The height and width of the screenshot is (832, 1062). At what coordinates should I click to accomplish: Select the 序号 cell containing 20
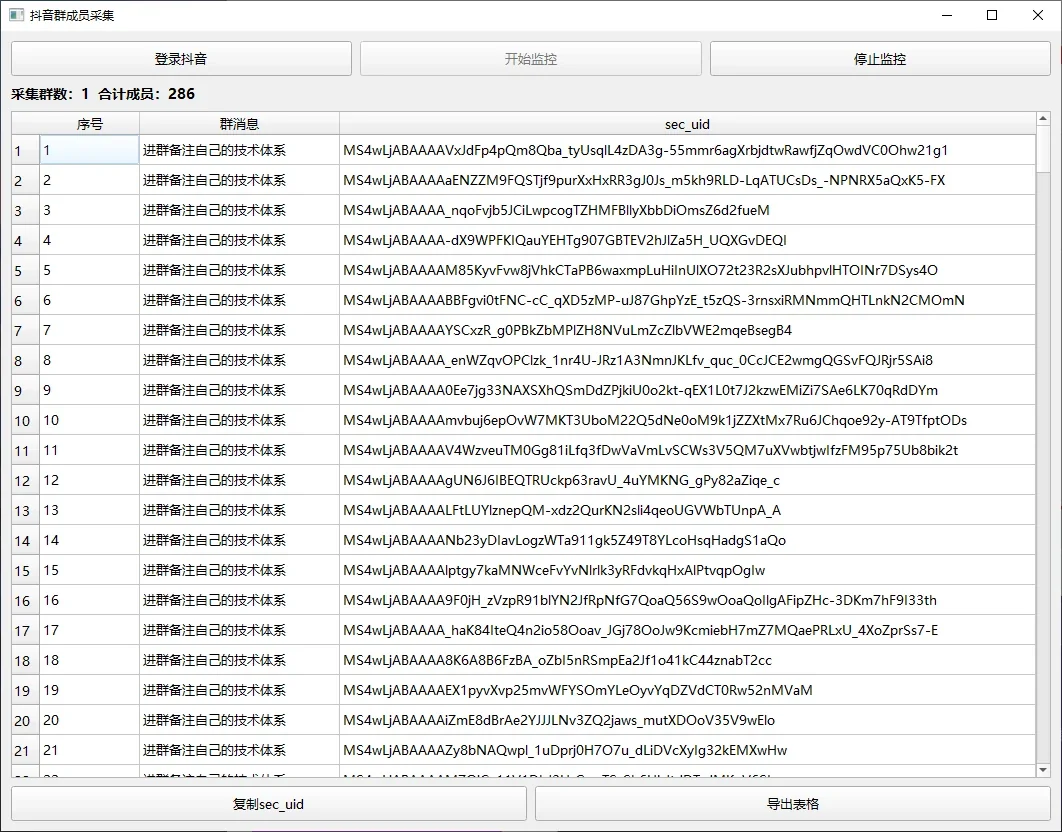[89, 720]
